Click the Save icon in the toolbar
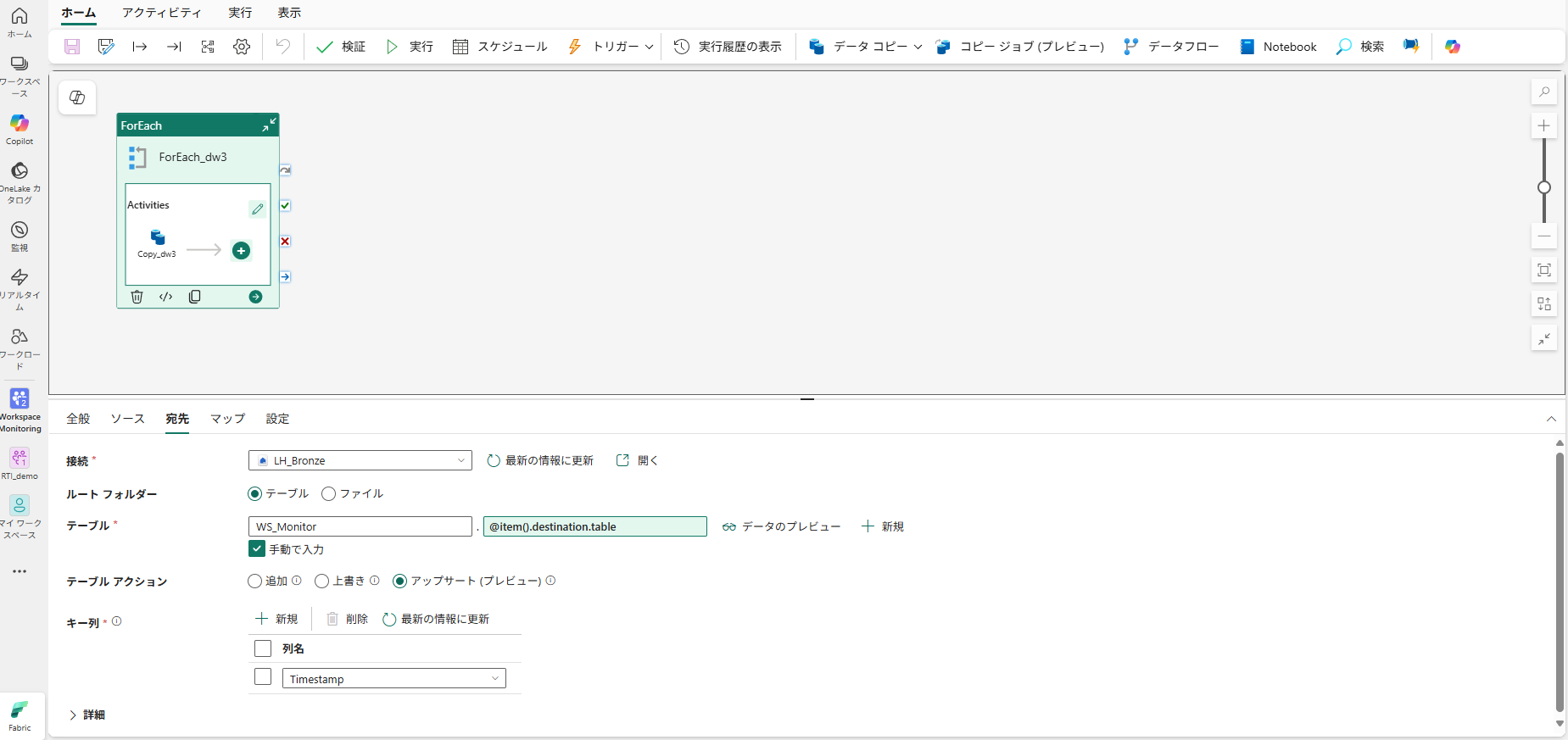1568x740 pixels. tap(72, 47)
